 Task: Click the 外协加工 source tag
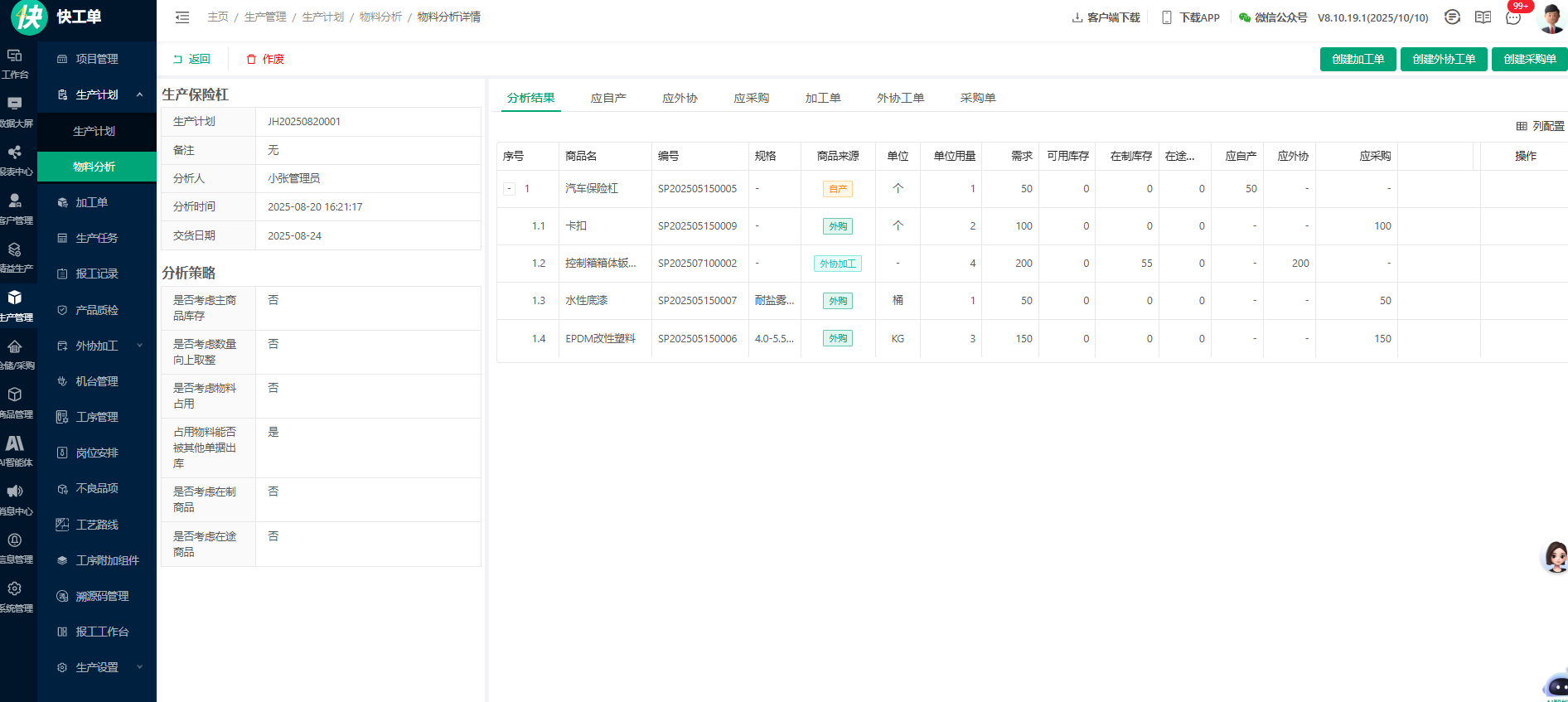tap(838, 264)
